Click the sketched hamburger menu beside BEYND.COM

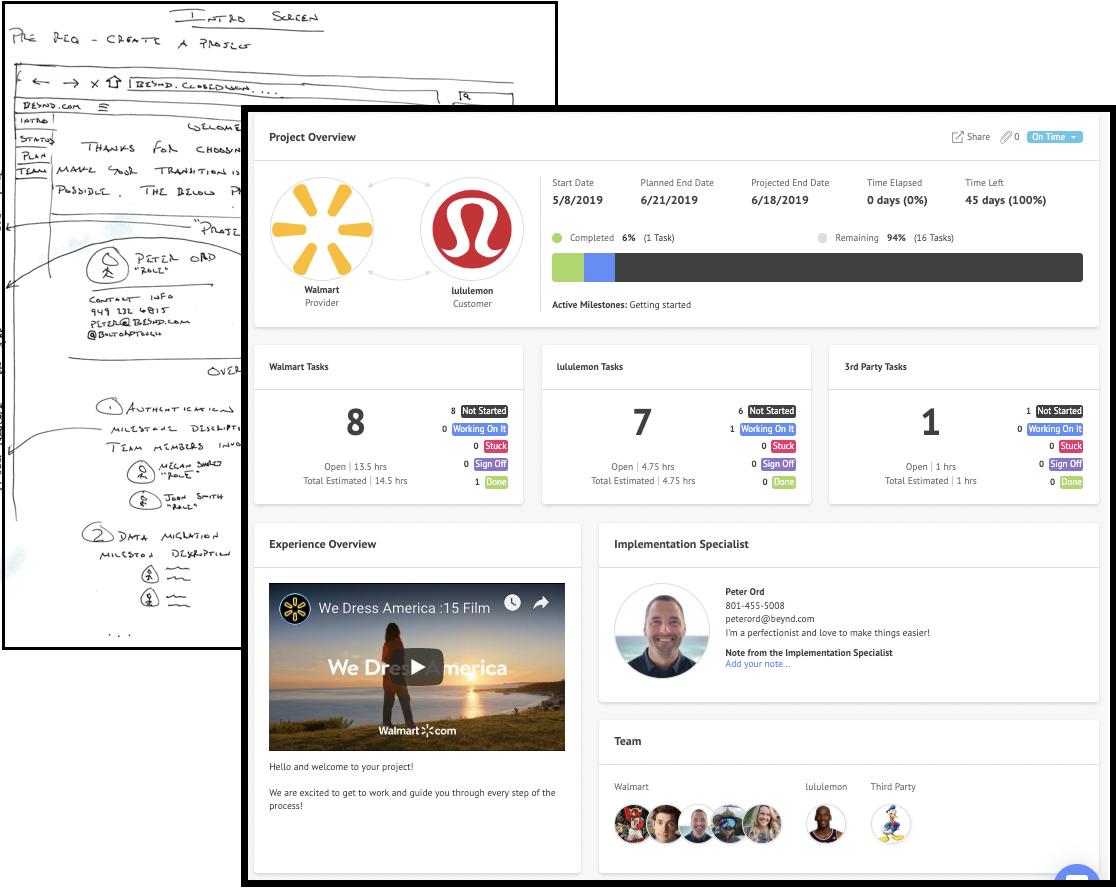coord(103,108)
